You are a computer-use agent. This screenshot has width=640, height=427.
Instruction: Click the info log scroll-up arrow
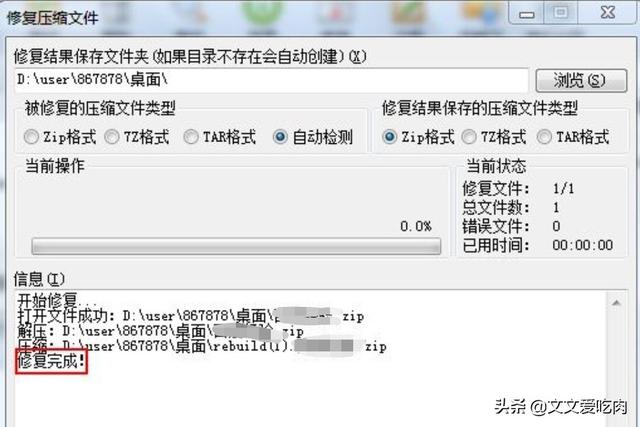pyautogui.click(x=616, y=303)
